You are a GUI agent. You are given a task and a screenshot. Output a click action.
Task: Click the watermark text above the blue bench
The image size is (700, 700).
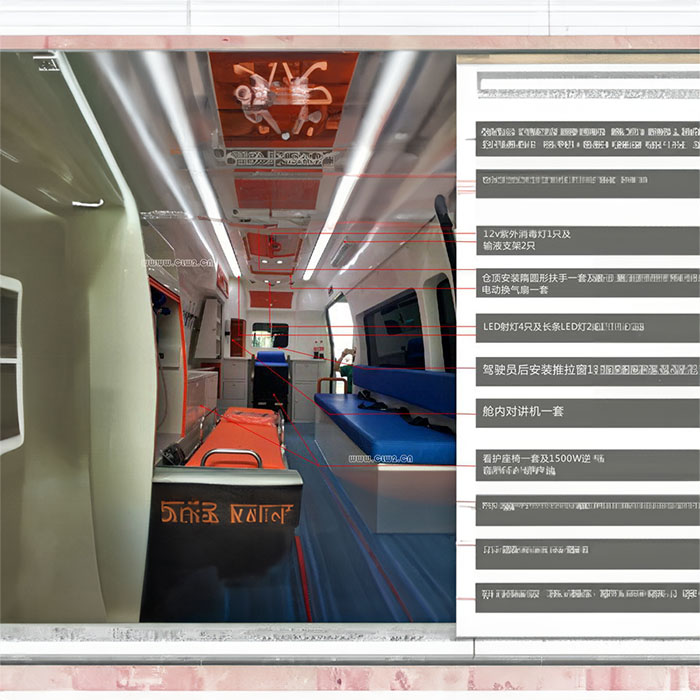pos(380,459)
